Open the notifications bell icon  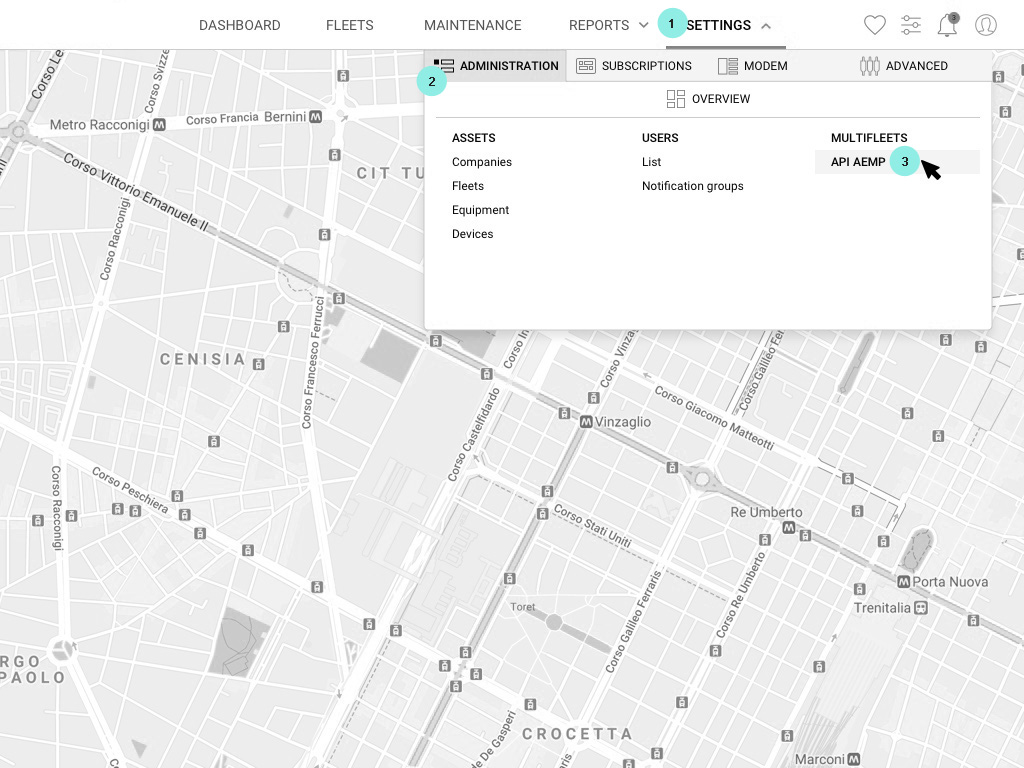tap(948, 25)
